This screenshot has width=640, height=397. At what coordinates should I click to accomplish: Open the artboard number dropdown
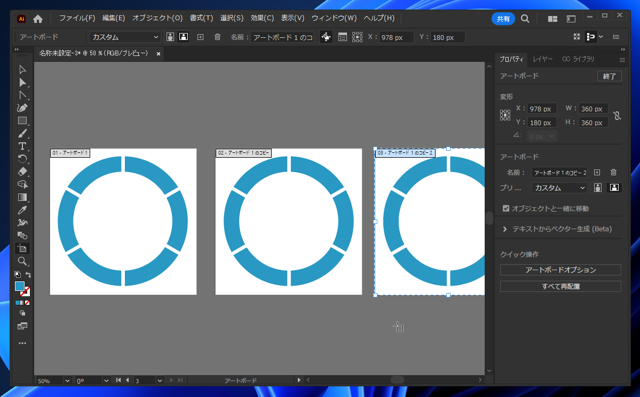[x=160, y=381]
